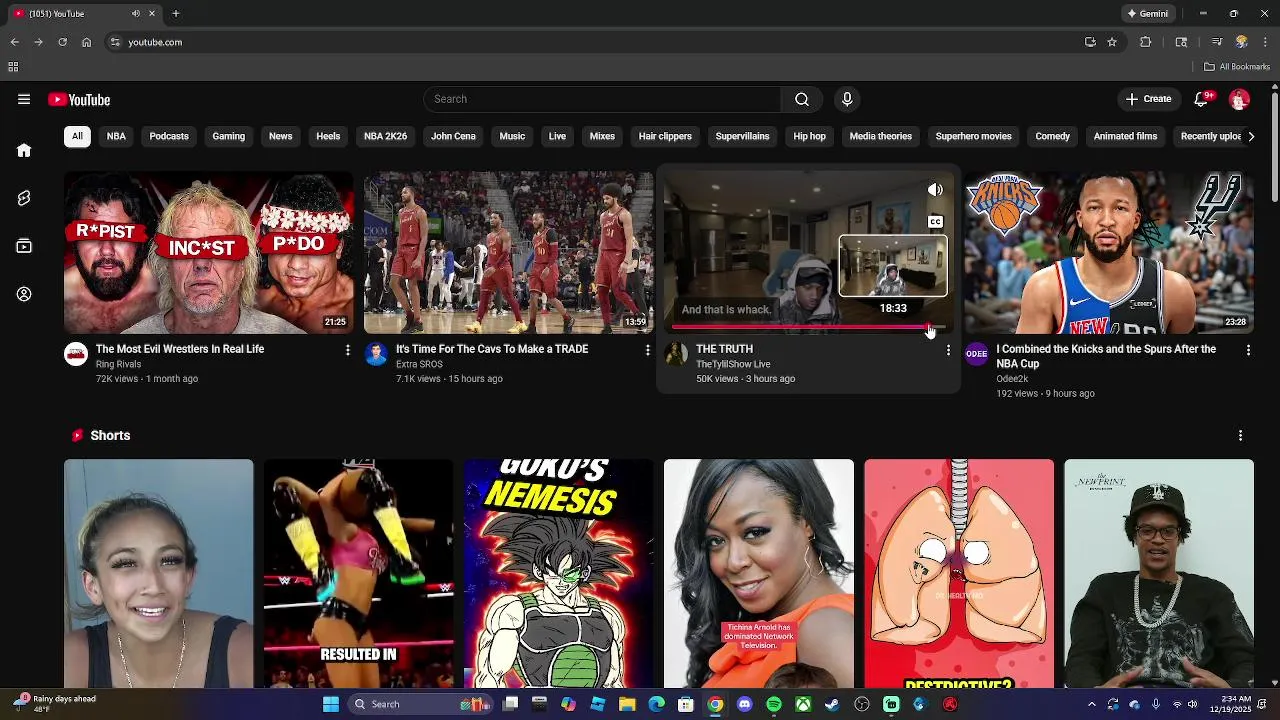This screenshot has width=1280, height=720.
Task: Open the Knicks and Spurs video thumbnail
Action: point(1108,252)
